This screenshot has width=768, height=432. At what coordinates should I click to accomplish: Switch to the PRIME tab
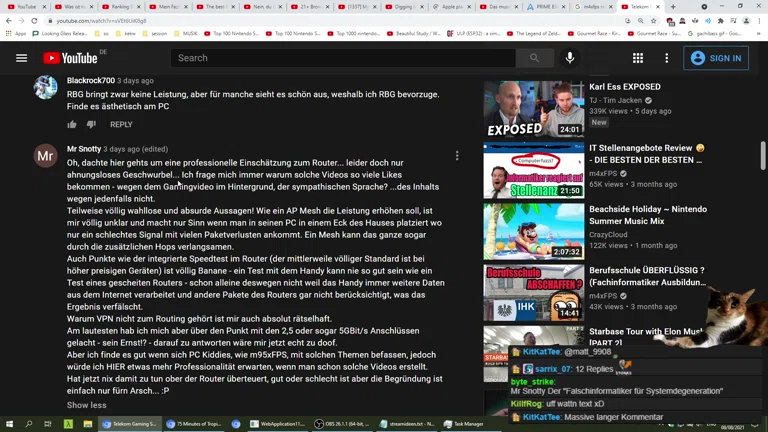(x=545, y=7)
